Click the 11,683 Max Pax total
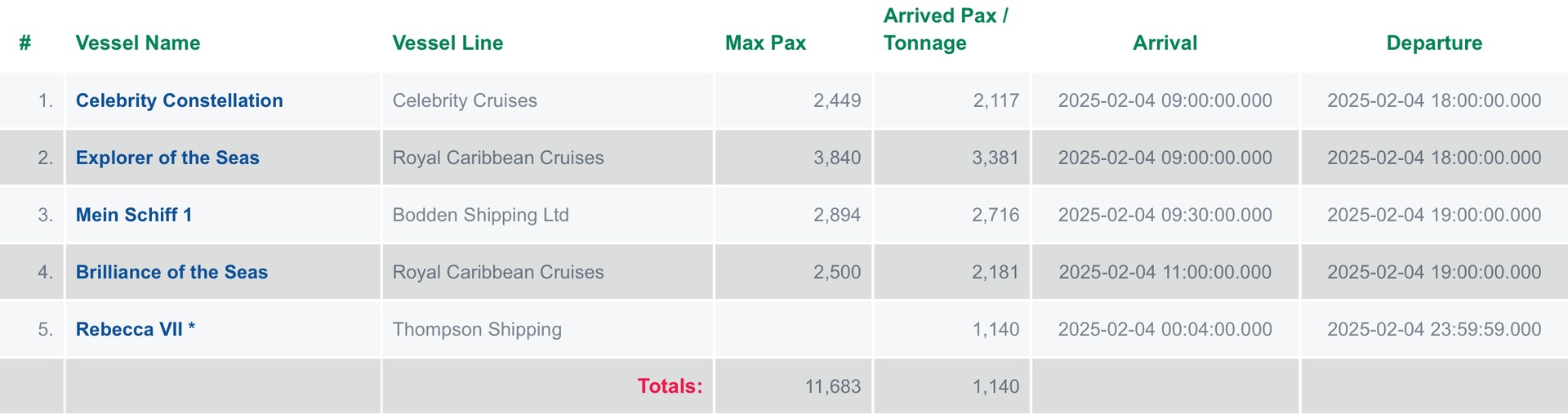Screen dimensions: 1568x414 [833, 386]
